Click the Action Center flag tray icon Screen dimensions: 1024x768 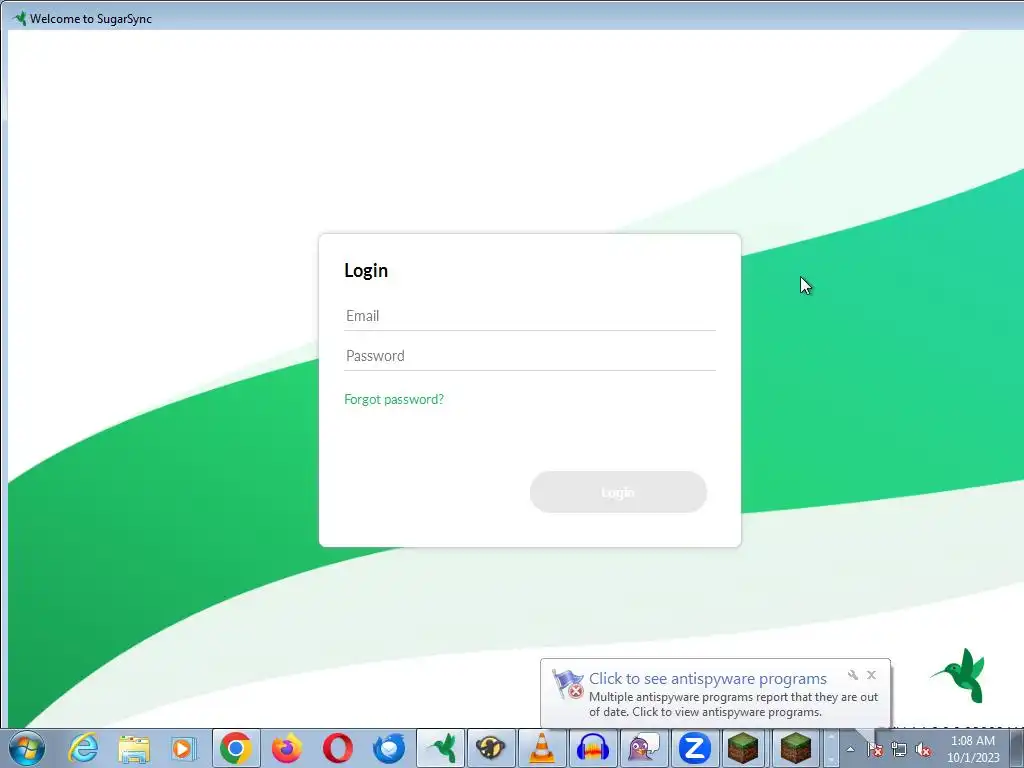click(875, 750)
